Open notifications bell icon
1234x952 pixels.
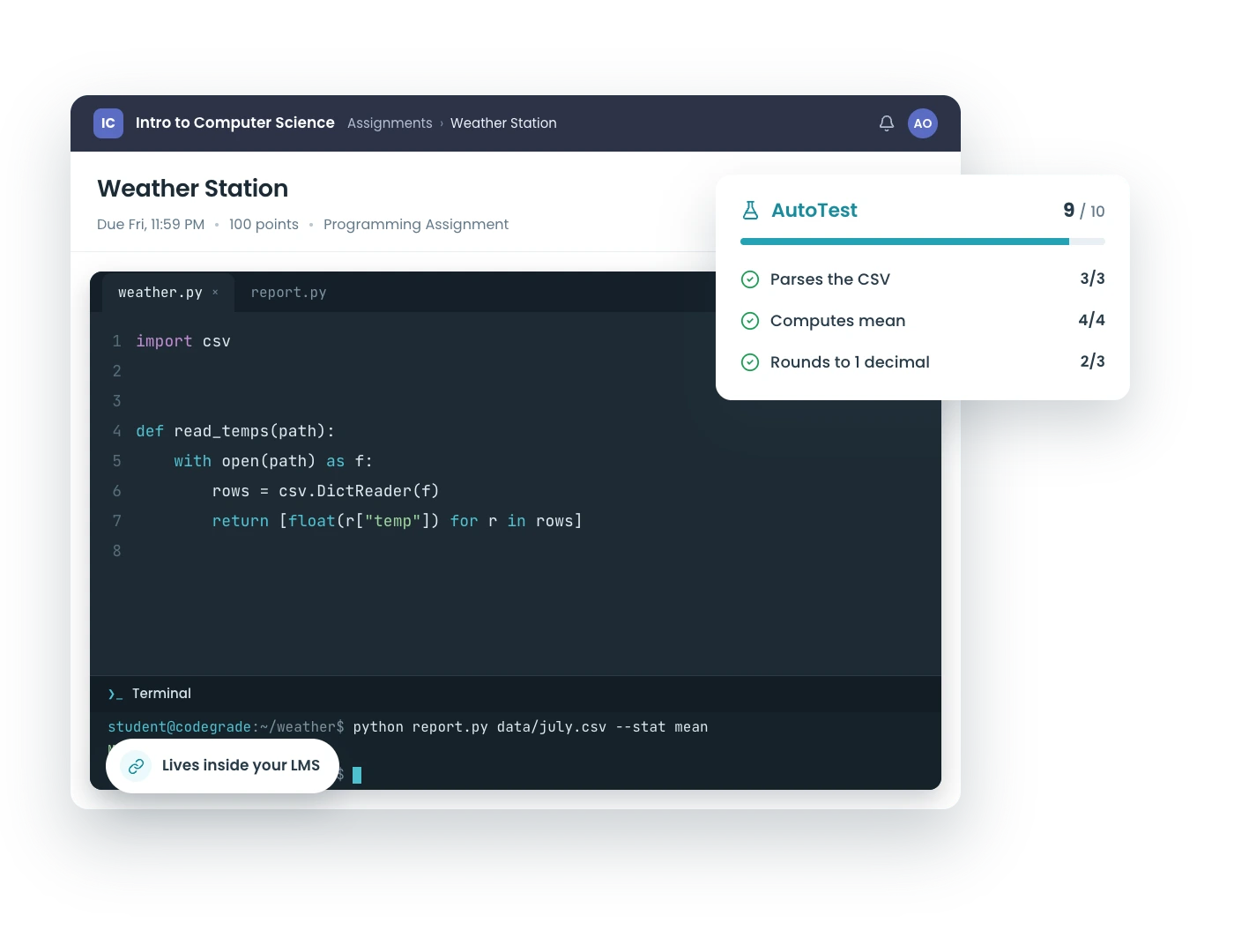click(x=887, y=123)
